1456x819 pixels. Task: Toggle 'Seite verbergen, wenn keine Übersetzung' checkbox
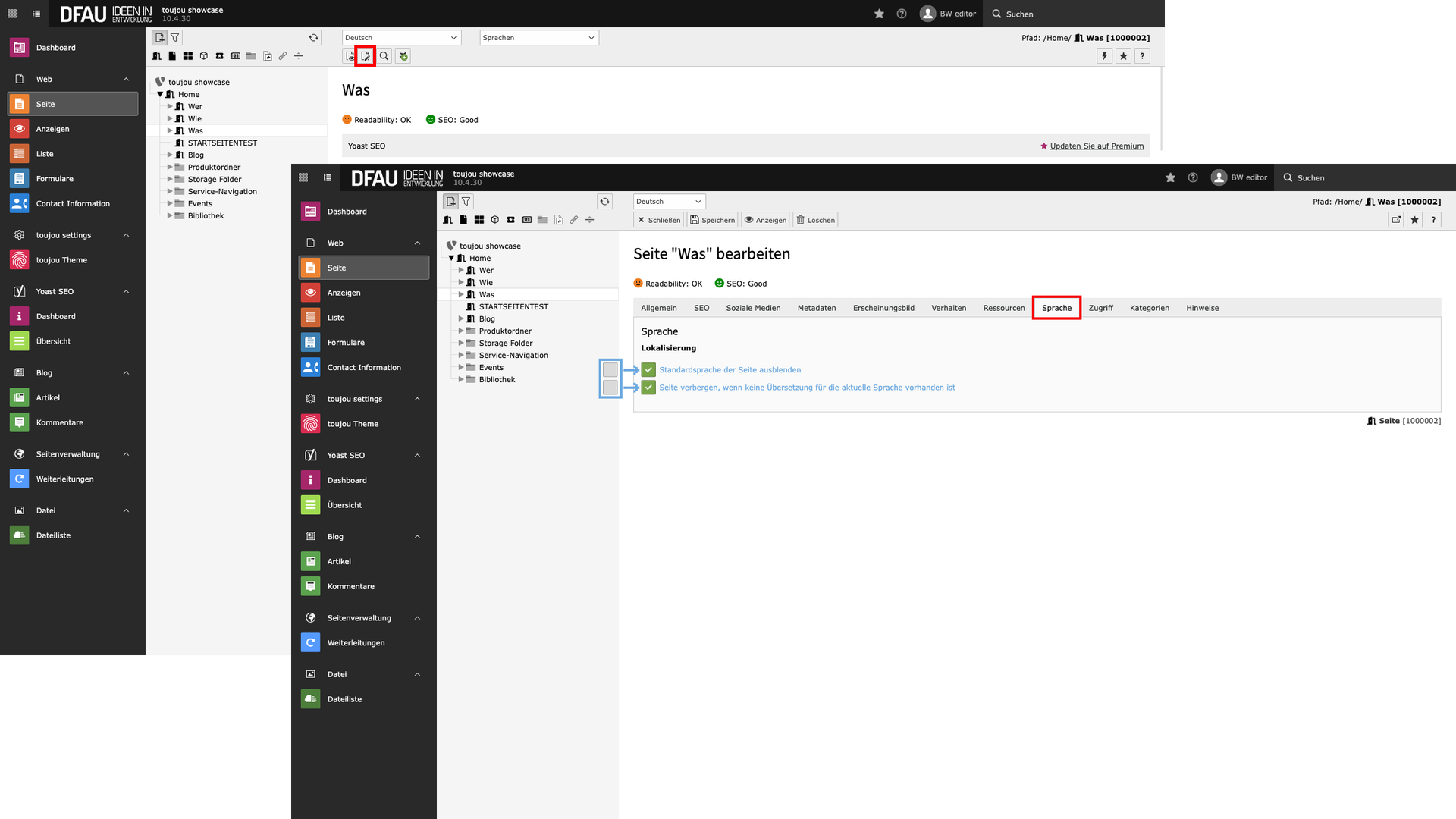tap(648, 388)
